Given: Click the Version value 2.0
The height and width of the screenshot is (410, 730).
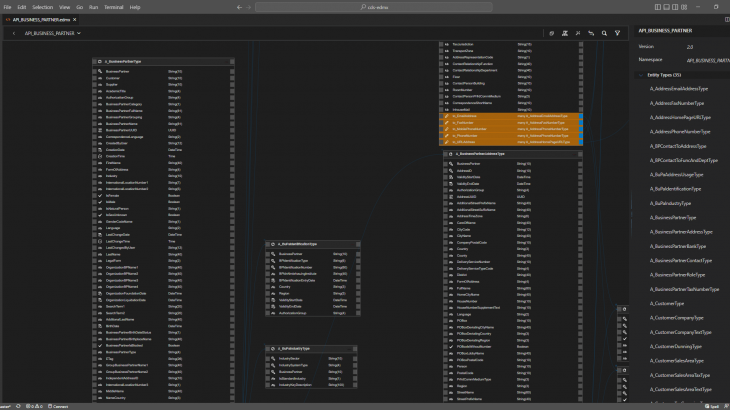Looking at the screenshot, I should [689, 47].
